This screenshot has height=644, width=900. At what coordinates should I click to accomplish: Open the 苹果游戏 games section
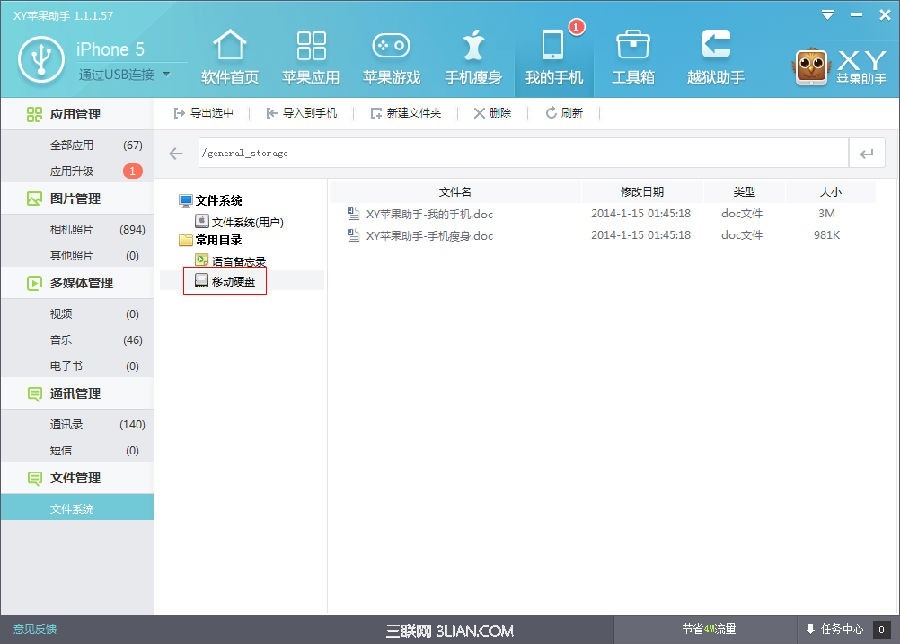pos(391,57)
